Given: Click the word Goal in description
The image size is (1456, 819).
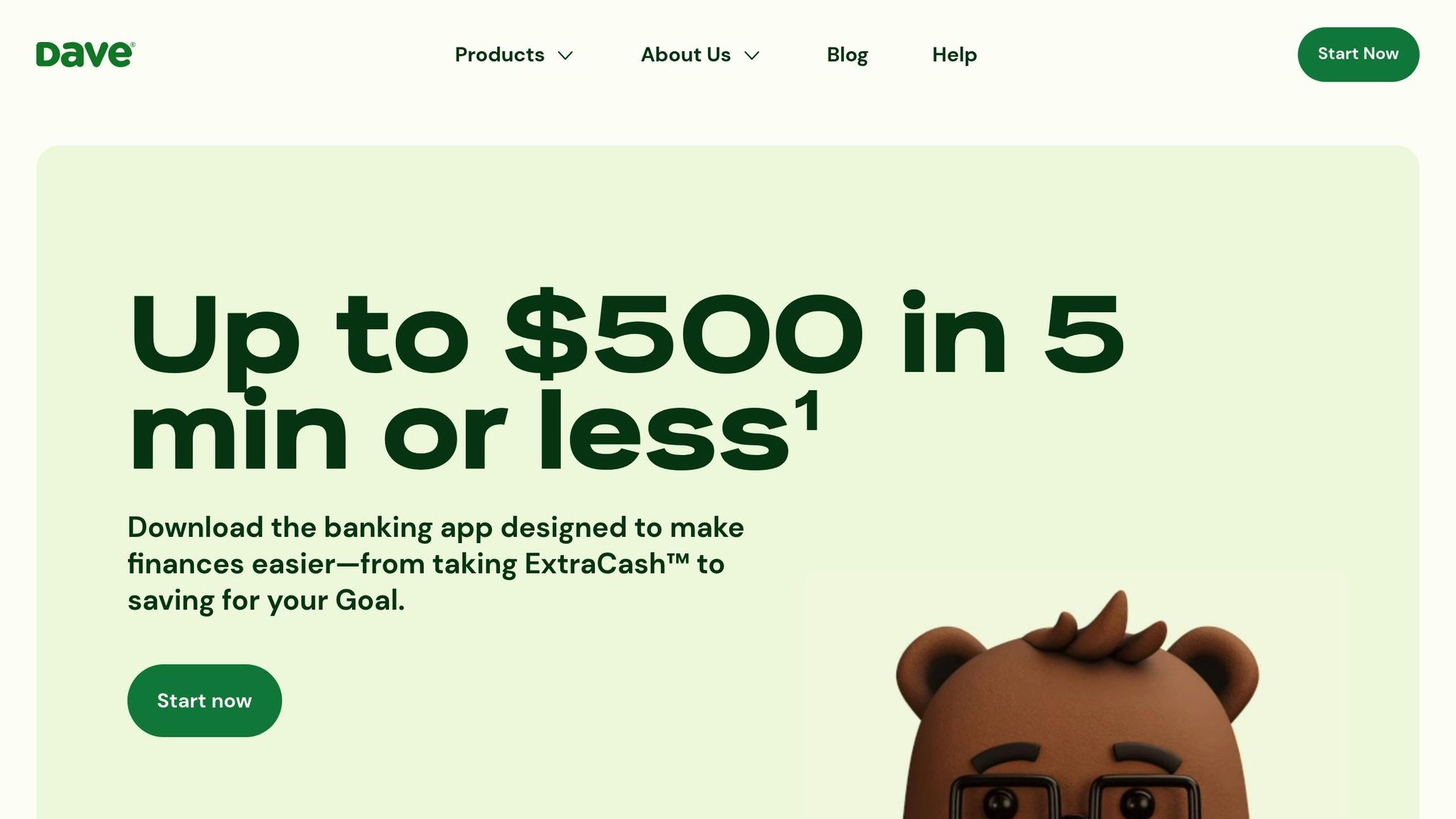Looking at the screenshot, I should [370, 600].
